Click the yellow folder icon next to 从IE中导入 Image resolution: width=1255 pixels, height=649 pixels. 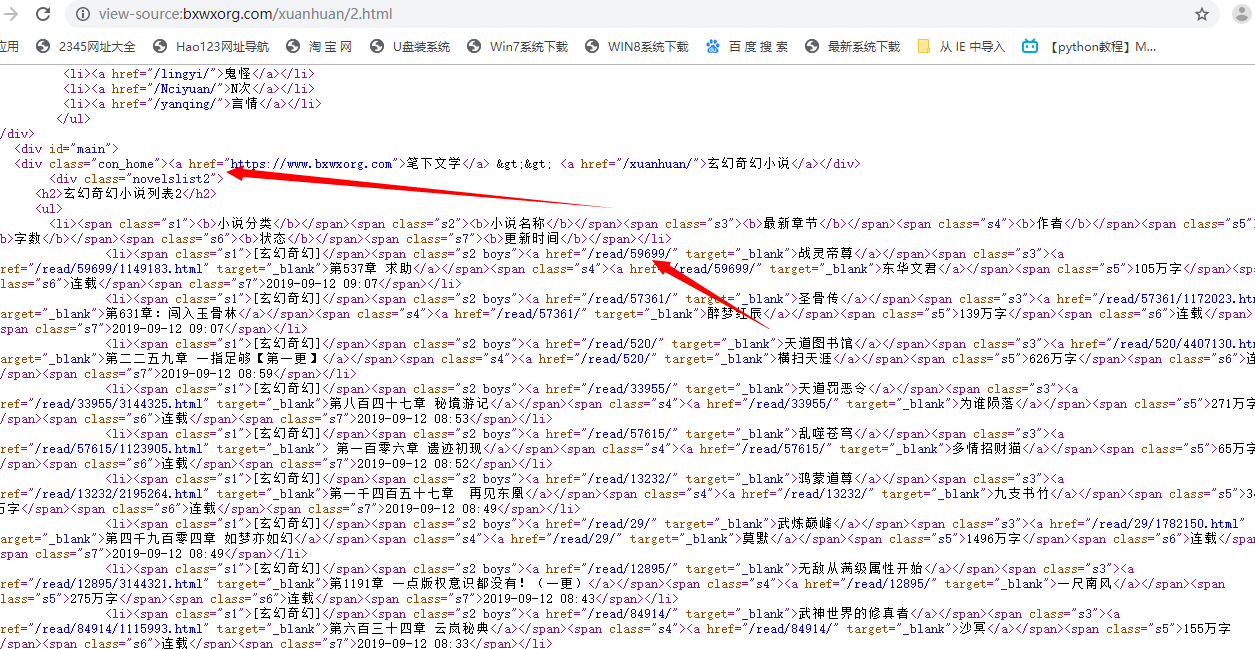923,45
